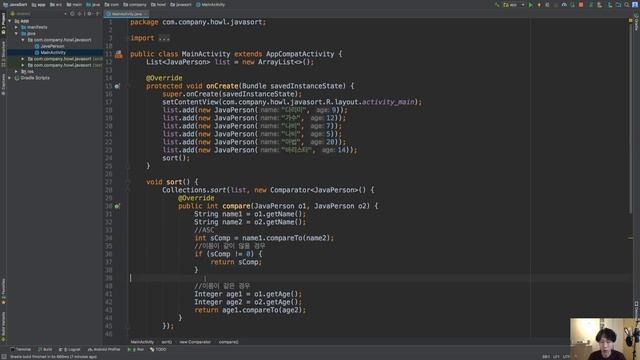This screenshot has height=360, width=640.
Task: Open the Build Variants side tool window
Action: click(x=3, y=325)
